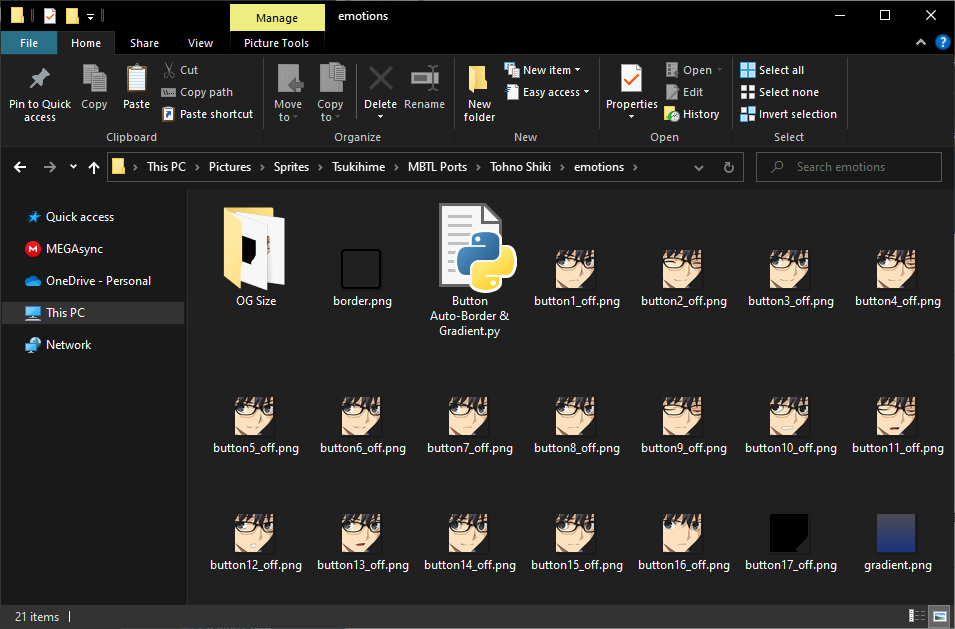Image resolution: width=955 pixels, height=629 pixels.
Task: Click Edit in Open group
Action: (x=685, y=92)
